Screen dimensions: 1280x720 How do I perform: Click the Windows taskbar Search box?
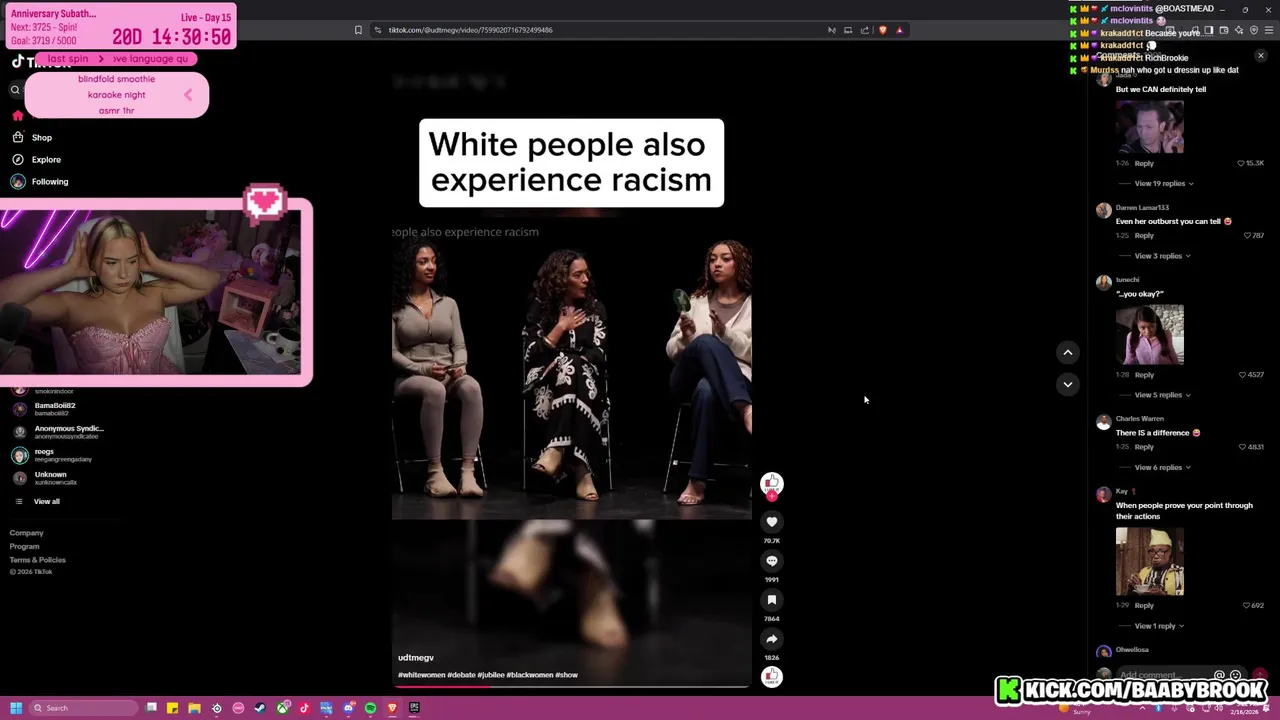[84, 708]
